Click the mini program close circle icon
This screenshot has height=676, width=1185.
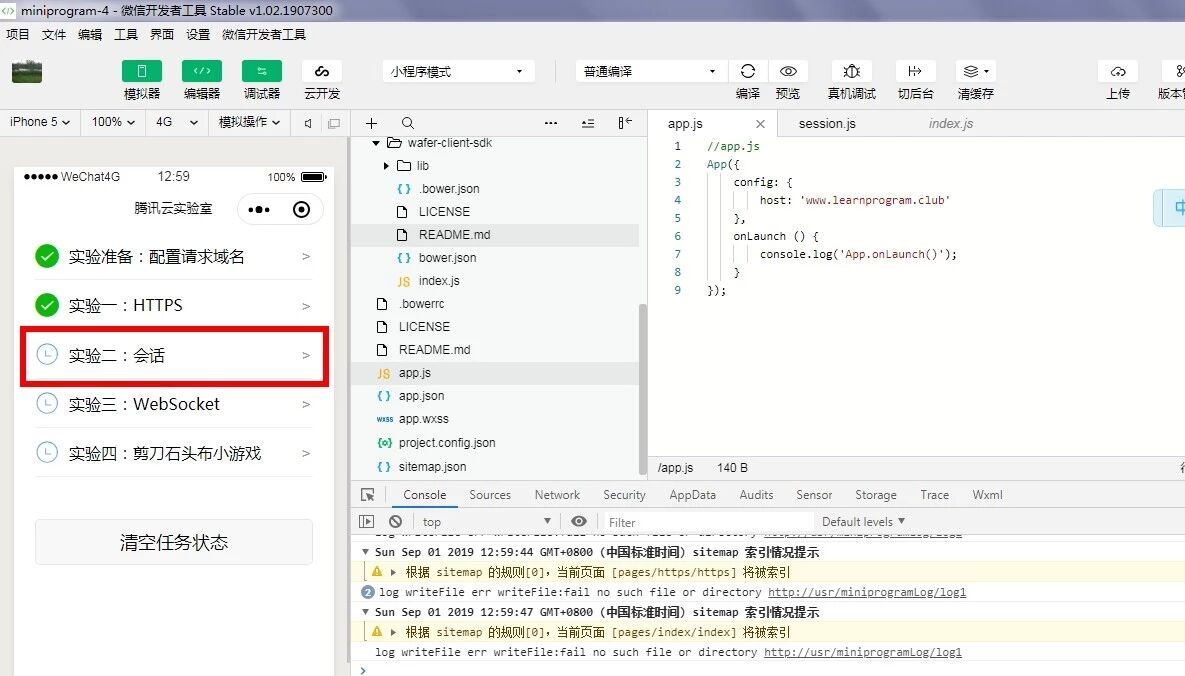click(x=302, y=209)
